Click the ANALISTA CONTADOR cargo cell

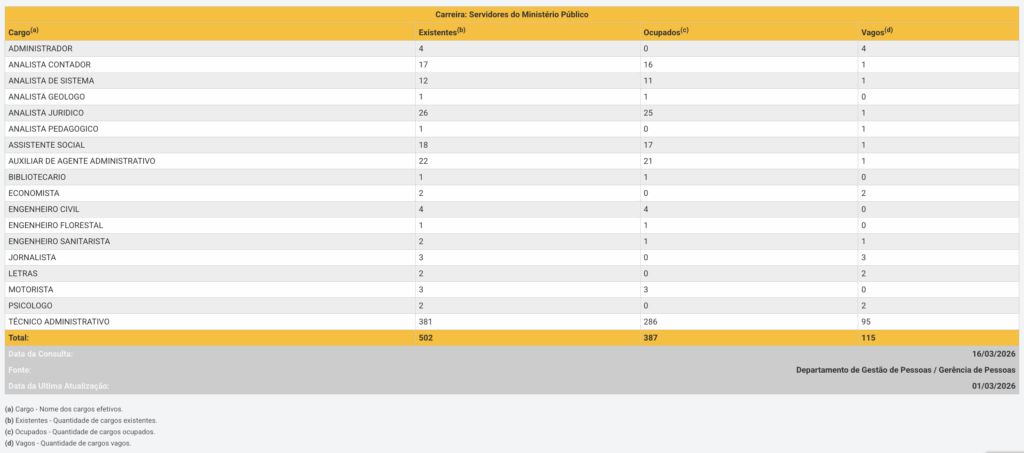49,64
